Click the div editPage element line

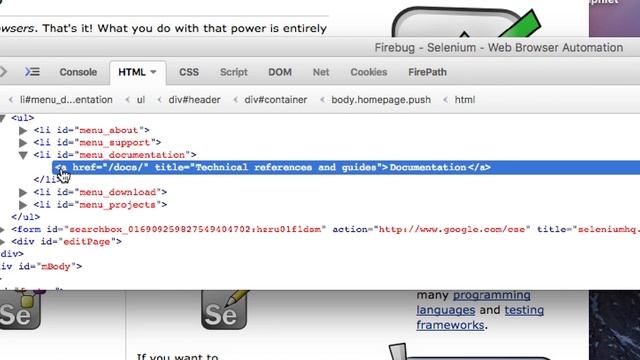pyautogui.click(x=67, y=242)
